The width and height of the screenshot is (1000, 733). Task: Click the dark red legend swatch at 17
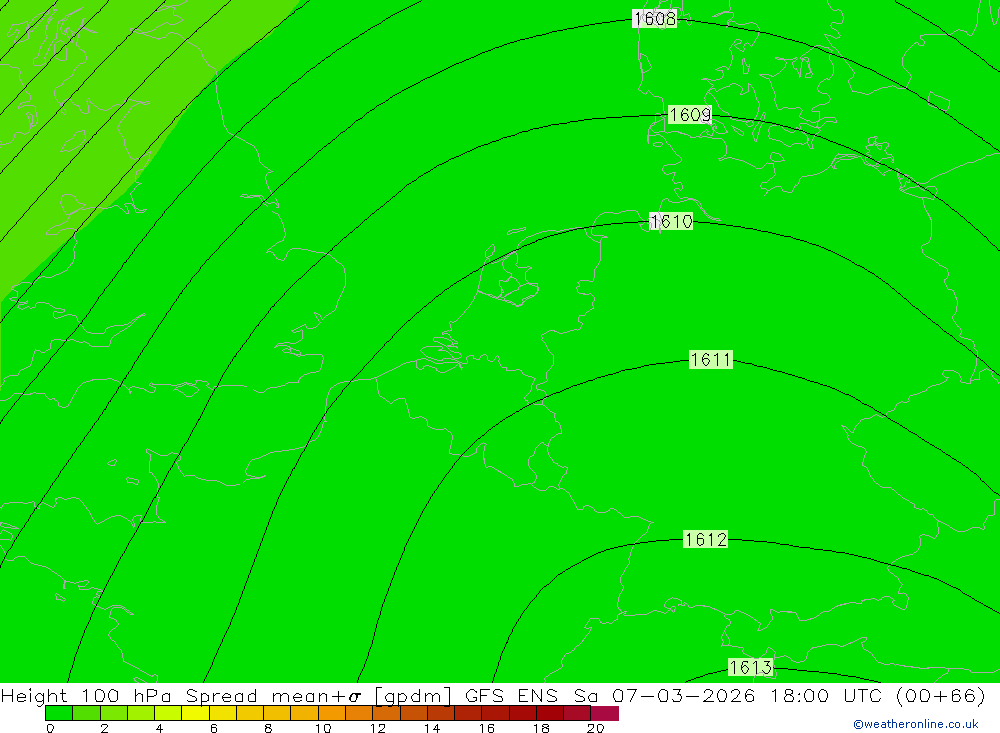[x=523, y=713]
